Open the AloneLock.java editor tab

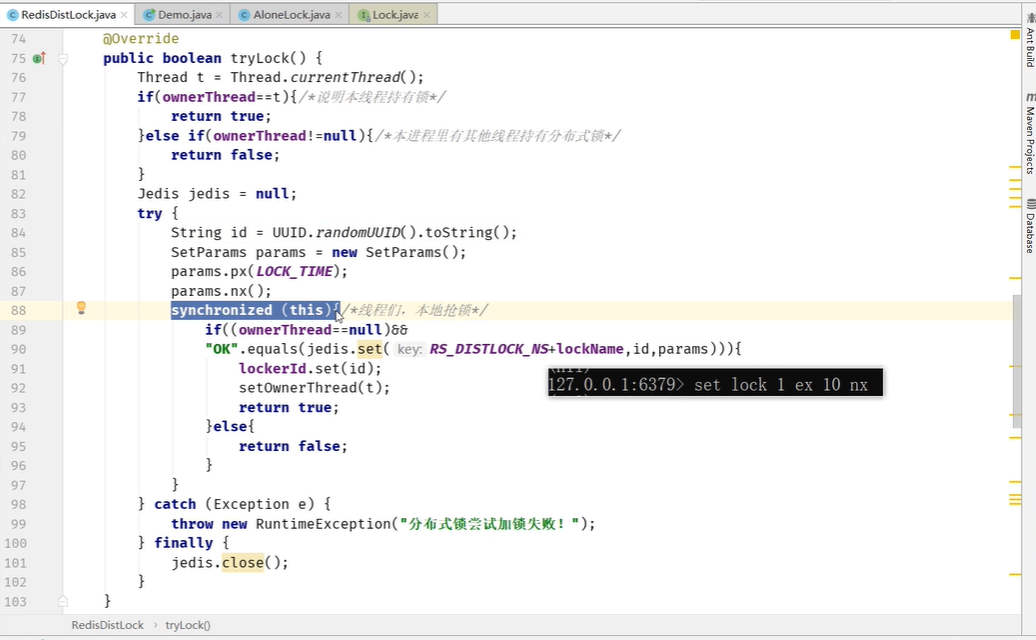pos(291,15)
